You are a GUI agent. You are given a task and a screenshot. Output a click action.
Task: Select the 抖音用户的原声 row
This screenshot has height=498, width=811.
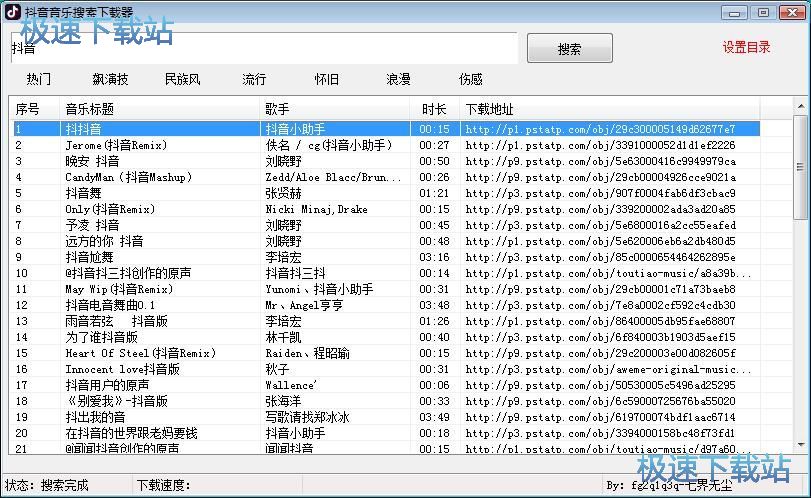tap(387, 385)
